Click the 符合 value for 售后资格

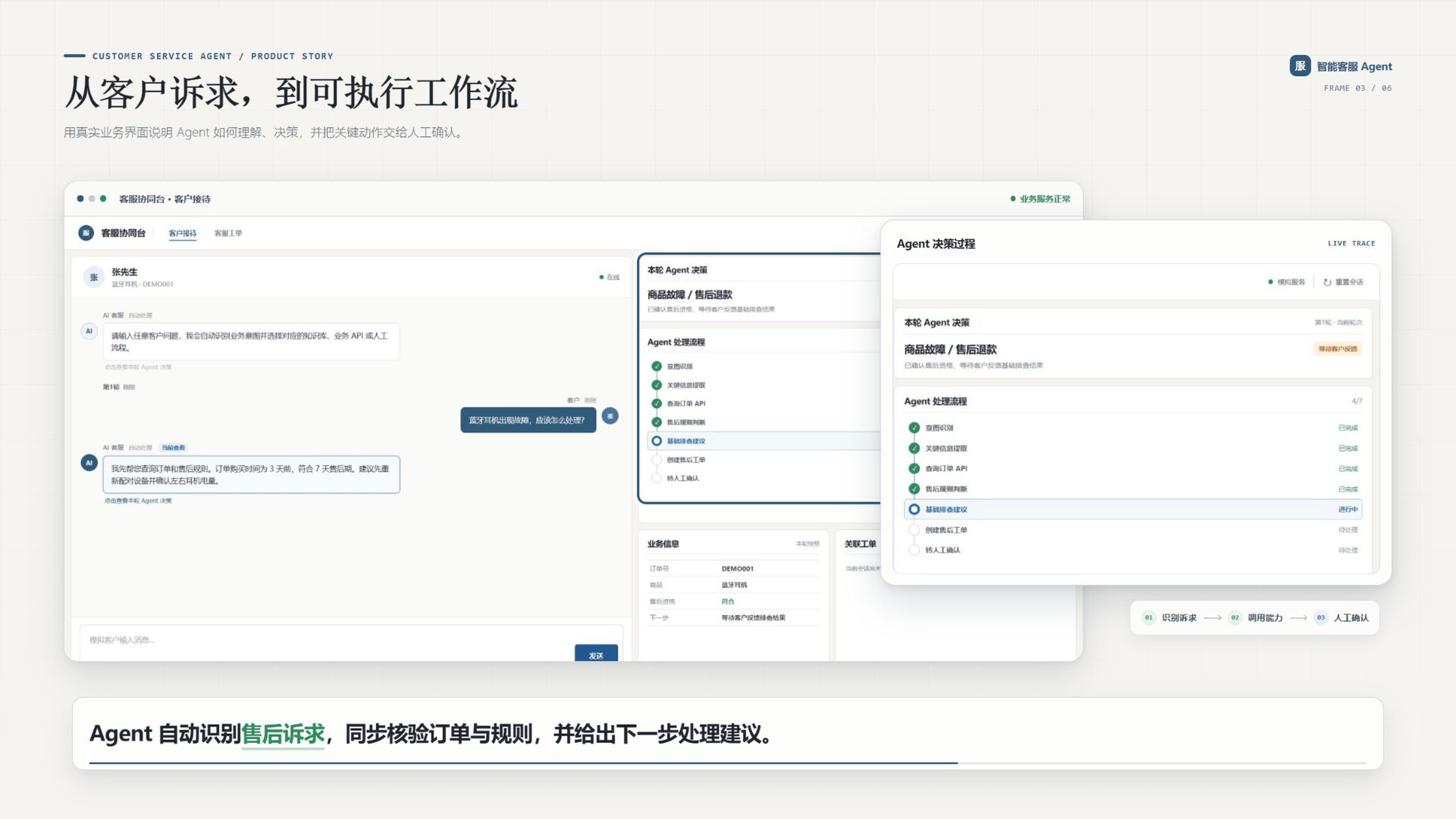coord(728,601)
